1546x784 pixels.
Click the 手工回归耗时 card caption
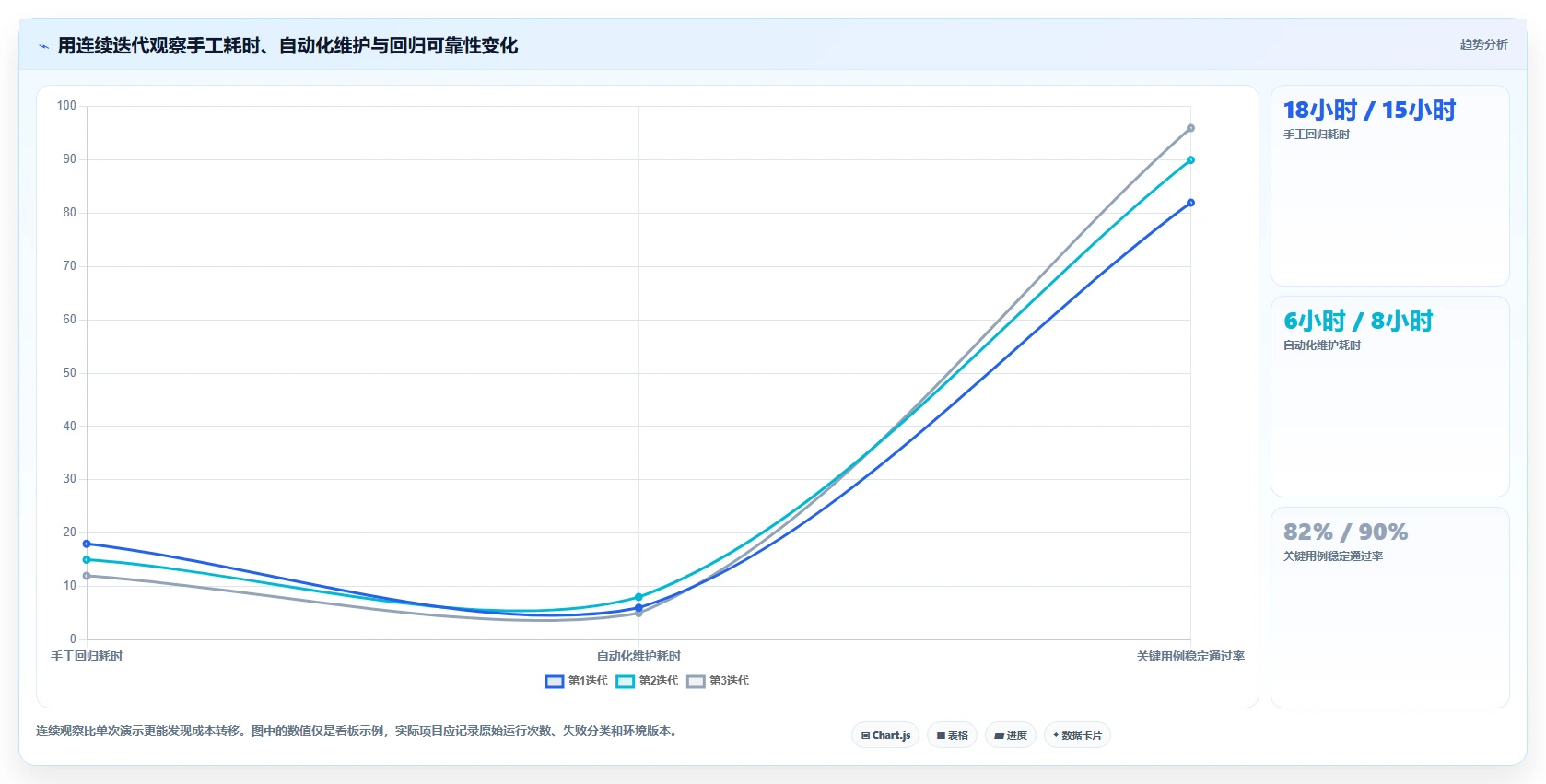click(1317, 135)
